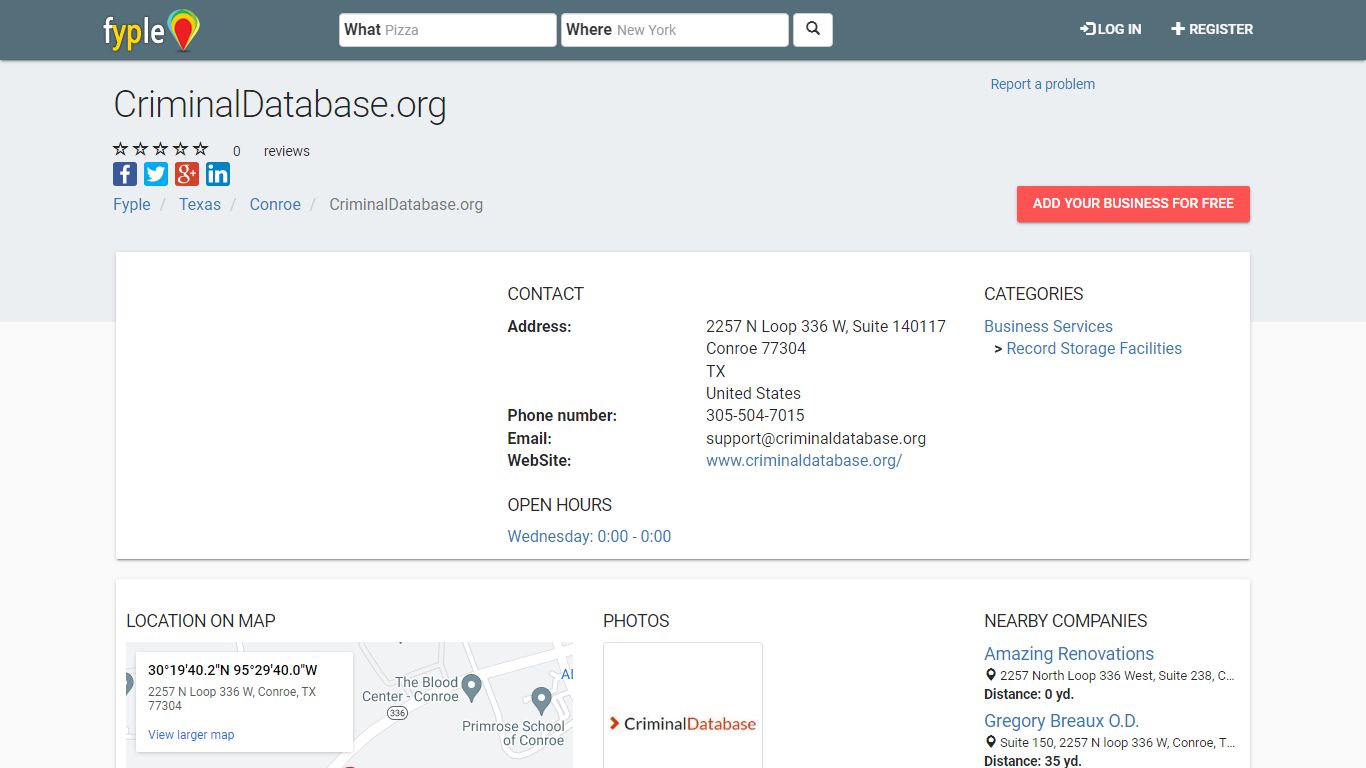Share on Twitter icon
The height and width of the screenshot is (768, 1366).
point(156,174)
